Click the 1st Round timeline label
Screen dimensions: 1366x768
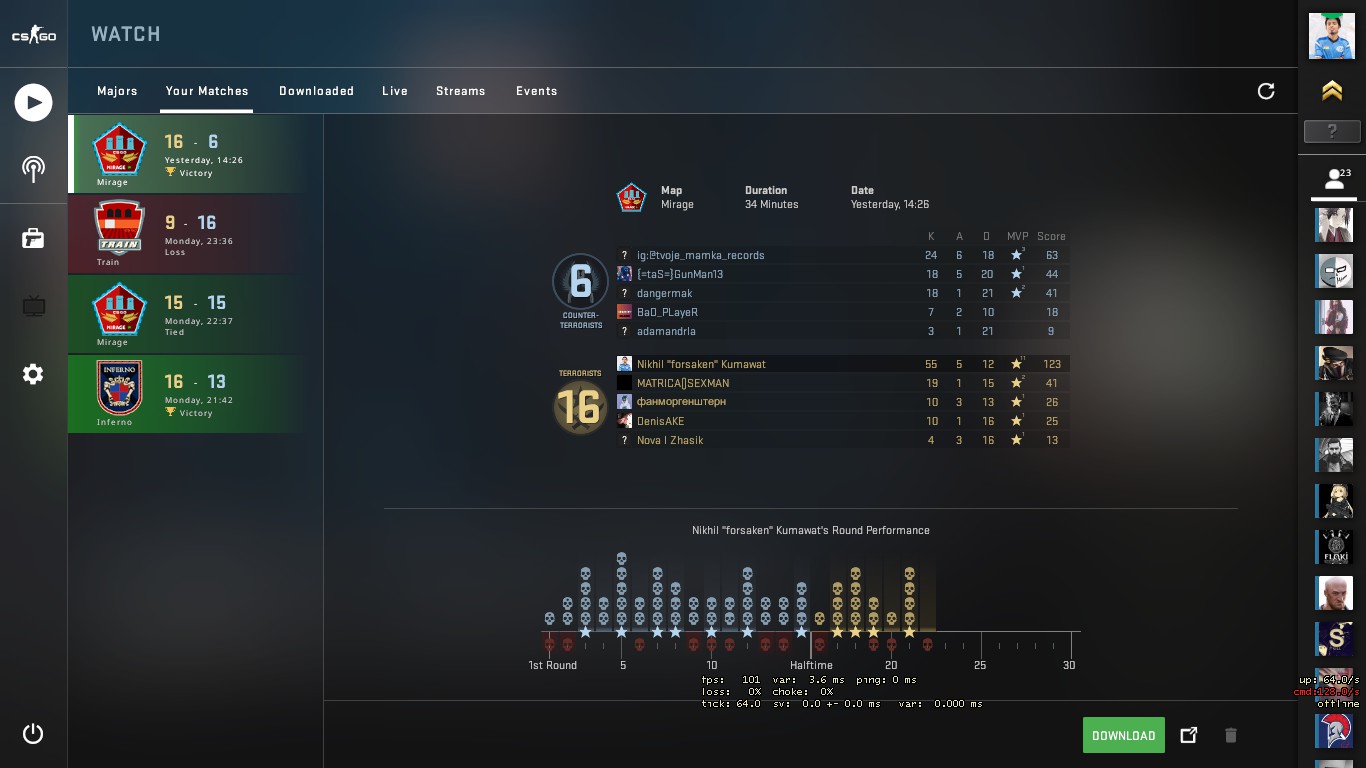553,666
